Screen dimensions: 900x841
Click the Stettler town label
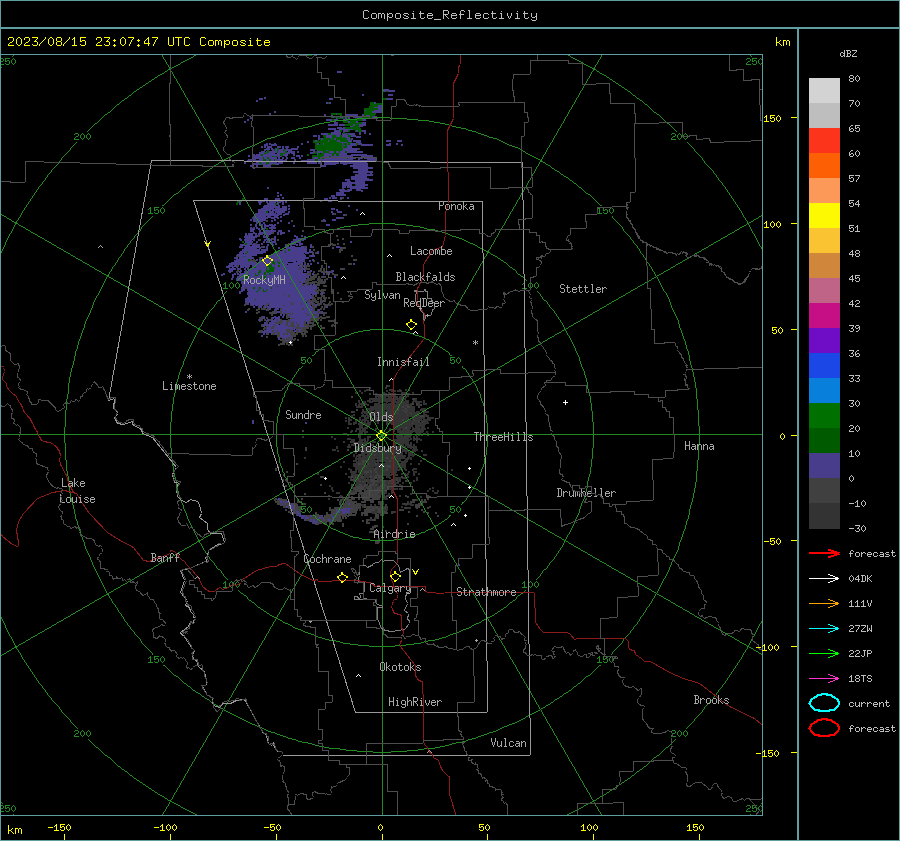point(583,289)
